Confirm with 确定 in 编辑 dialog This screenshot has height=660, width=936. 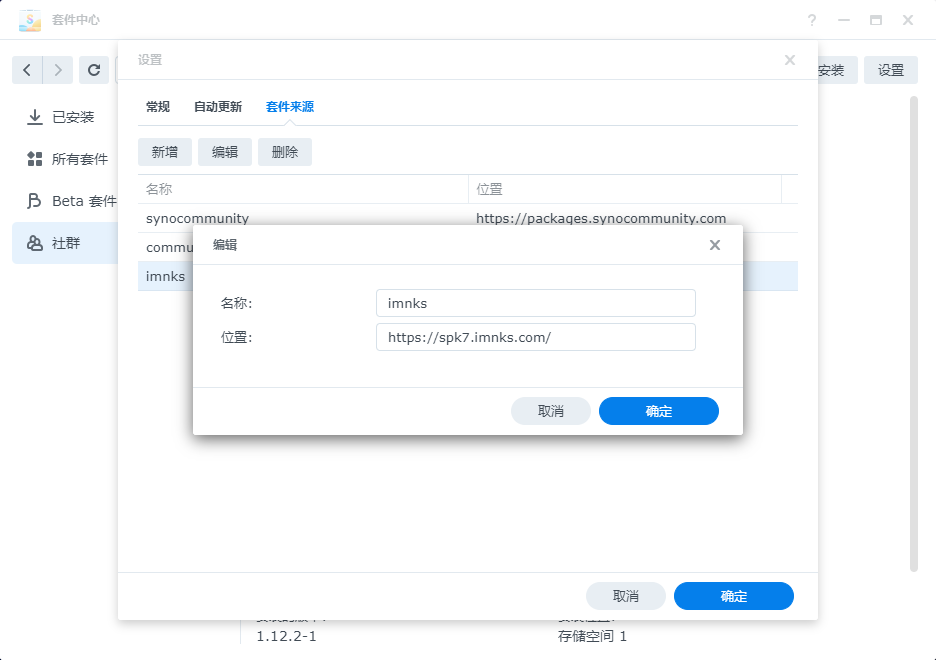click(658, 411)
